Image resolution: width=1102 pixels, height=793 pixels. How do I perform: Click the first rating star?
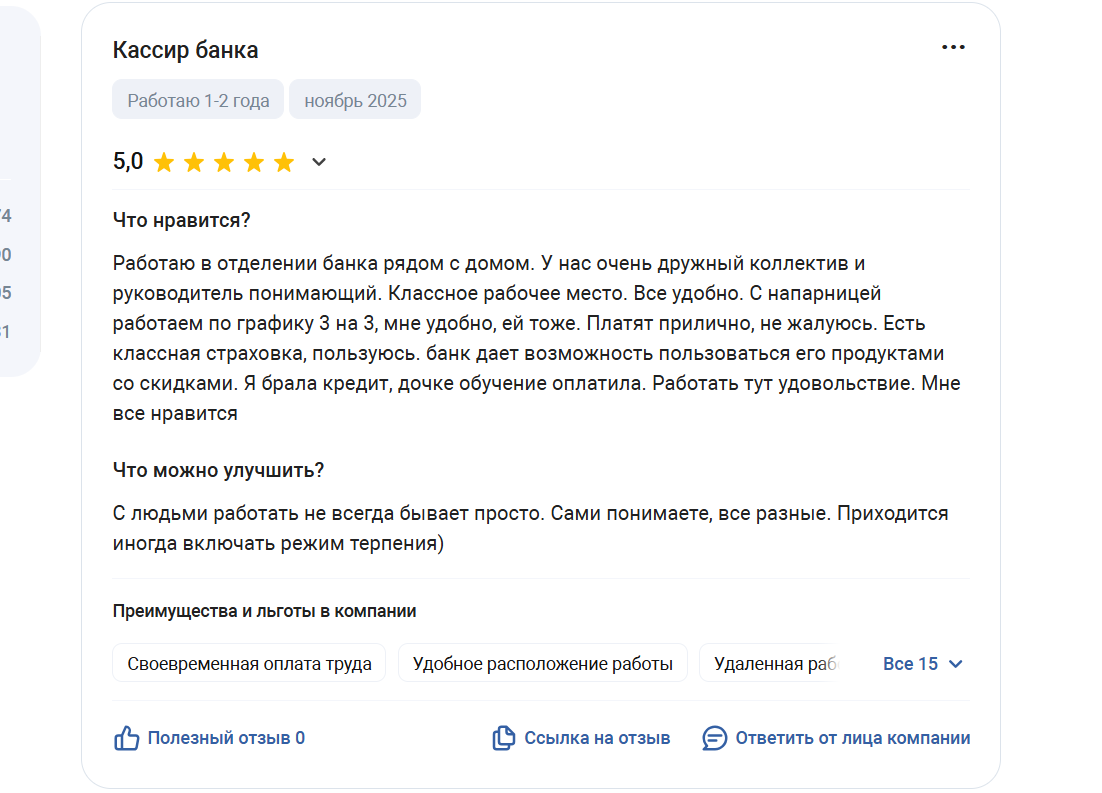[164, 162]
